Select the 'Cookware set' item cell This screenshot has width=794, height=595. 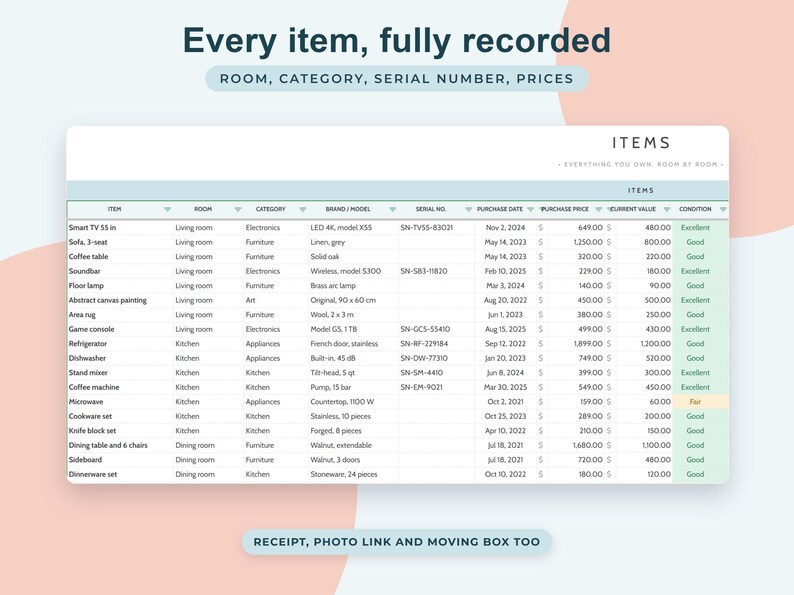click(120, 416)
